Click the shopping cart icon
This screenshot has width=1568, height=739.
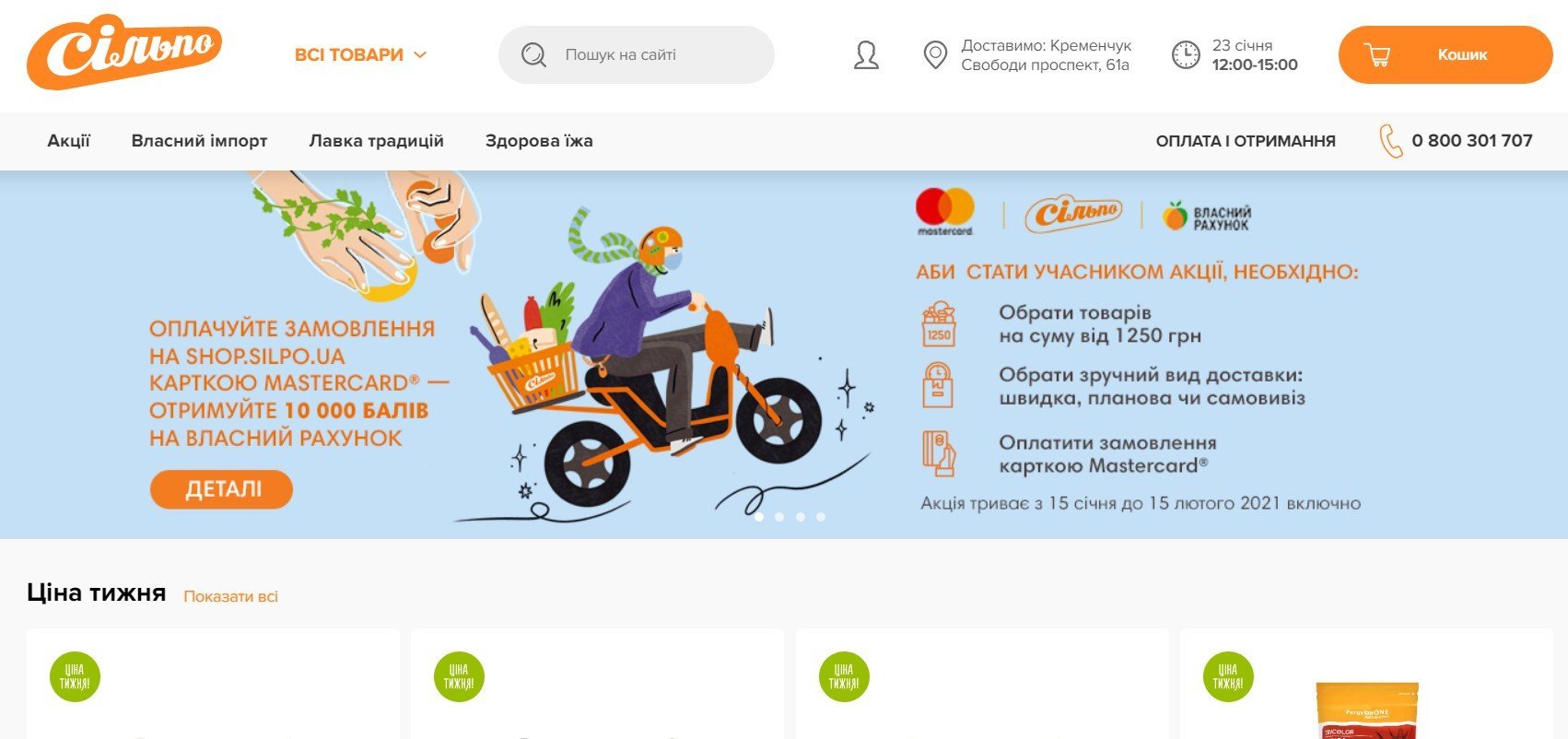coord(1377,55)
